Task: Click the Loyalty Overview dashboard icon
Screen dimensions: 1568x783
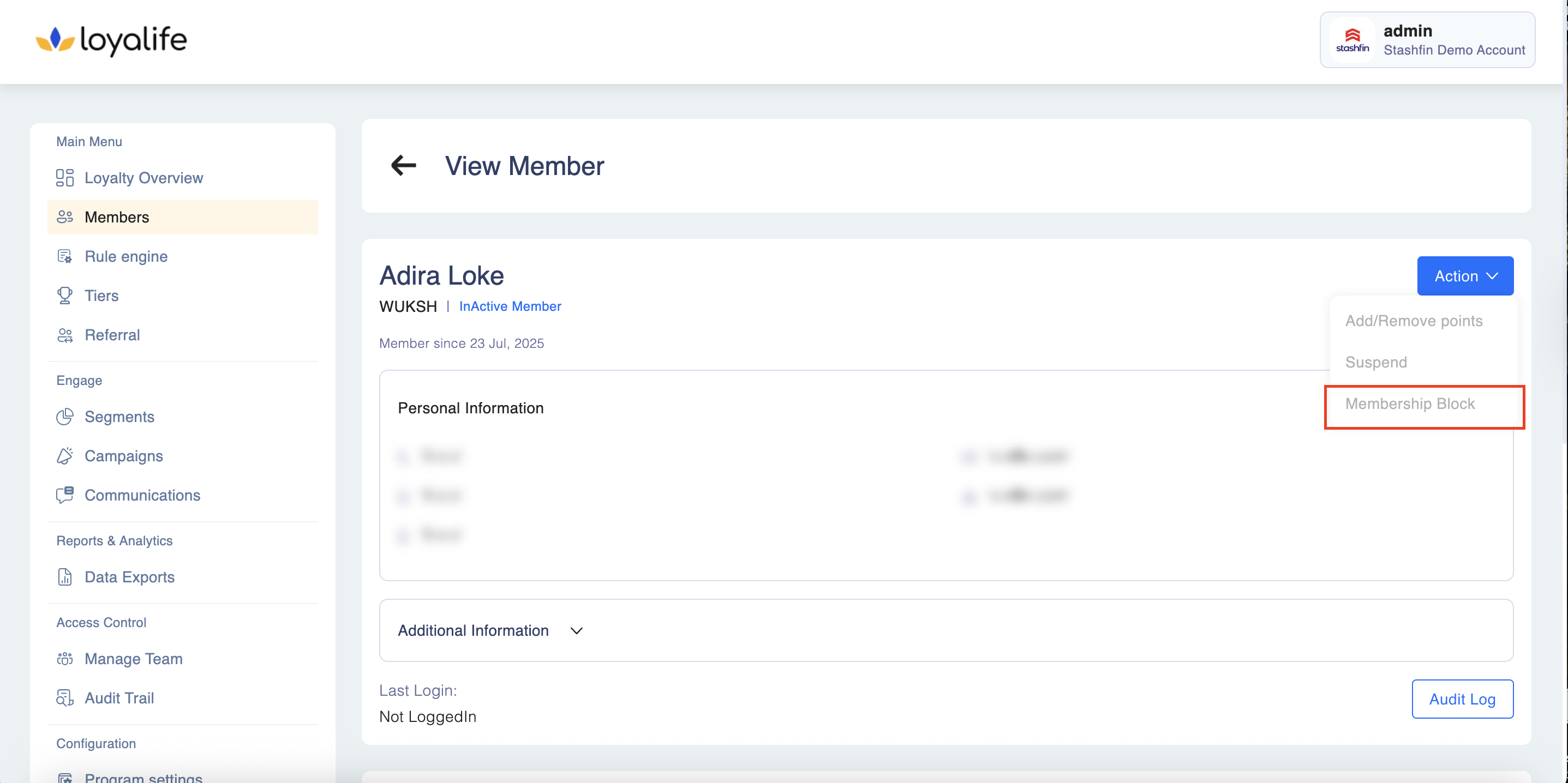Action: click(x=64, y=178)
